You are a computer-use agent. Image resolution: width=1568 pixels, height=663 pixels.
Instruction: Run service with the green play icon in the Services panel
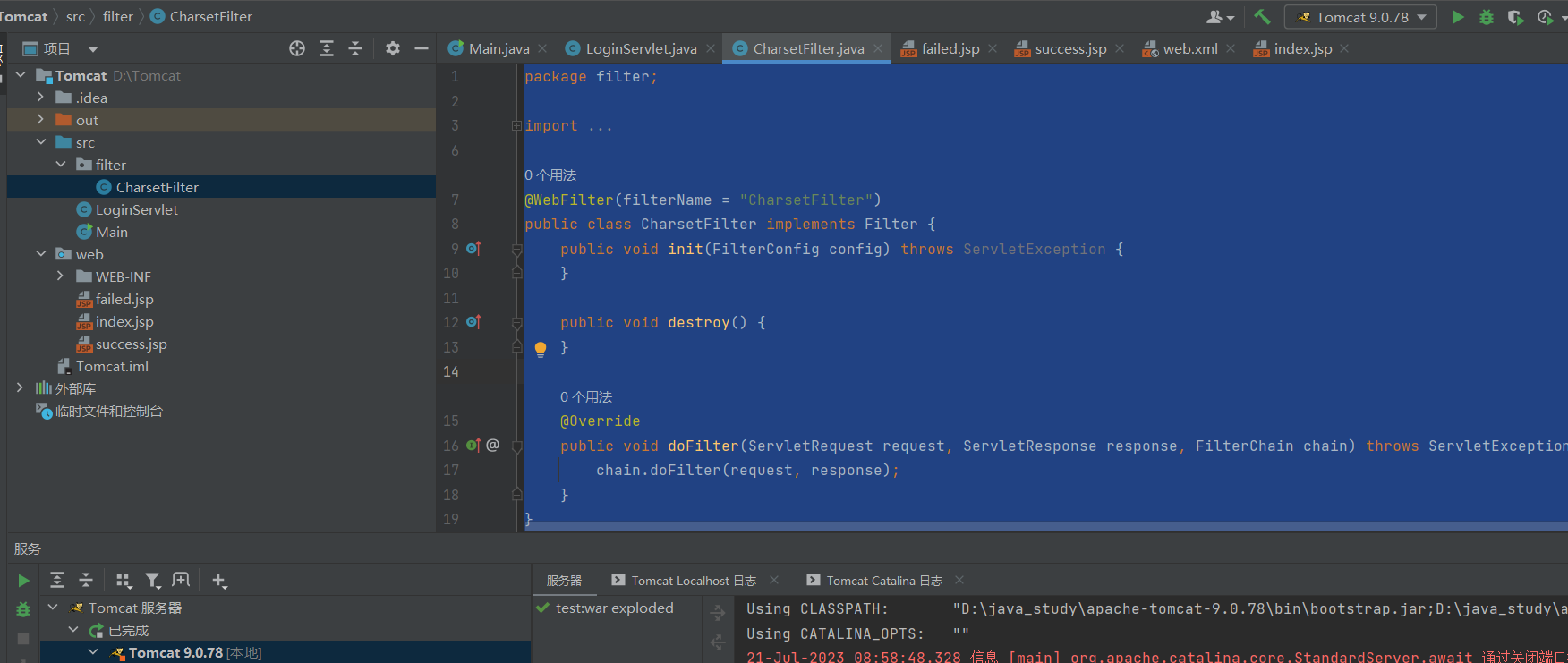click(23, 581)
